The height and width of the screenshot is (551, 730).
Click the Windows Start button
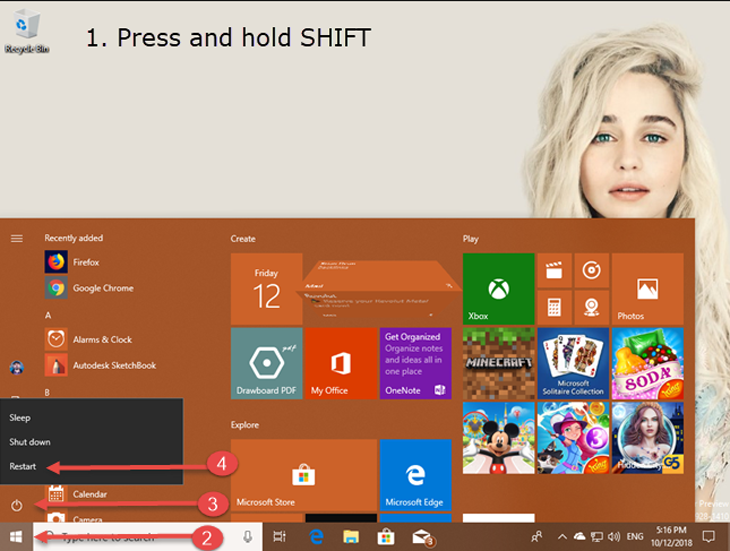[x=16, y=537]
